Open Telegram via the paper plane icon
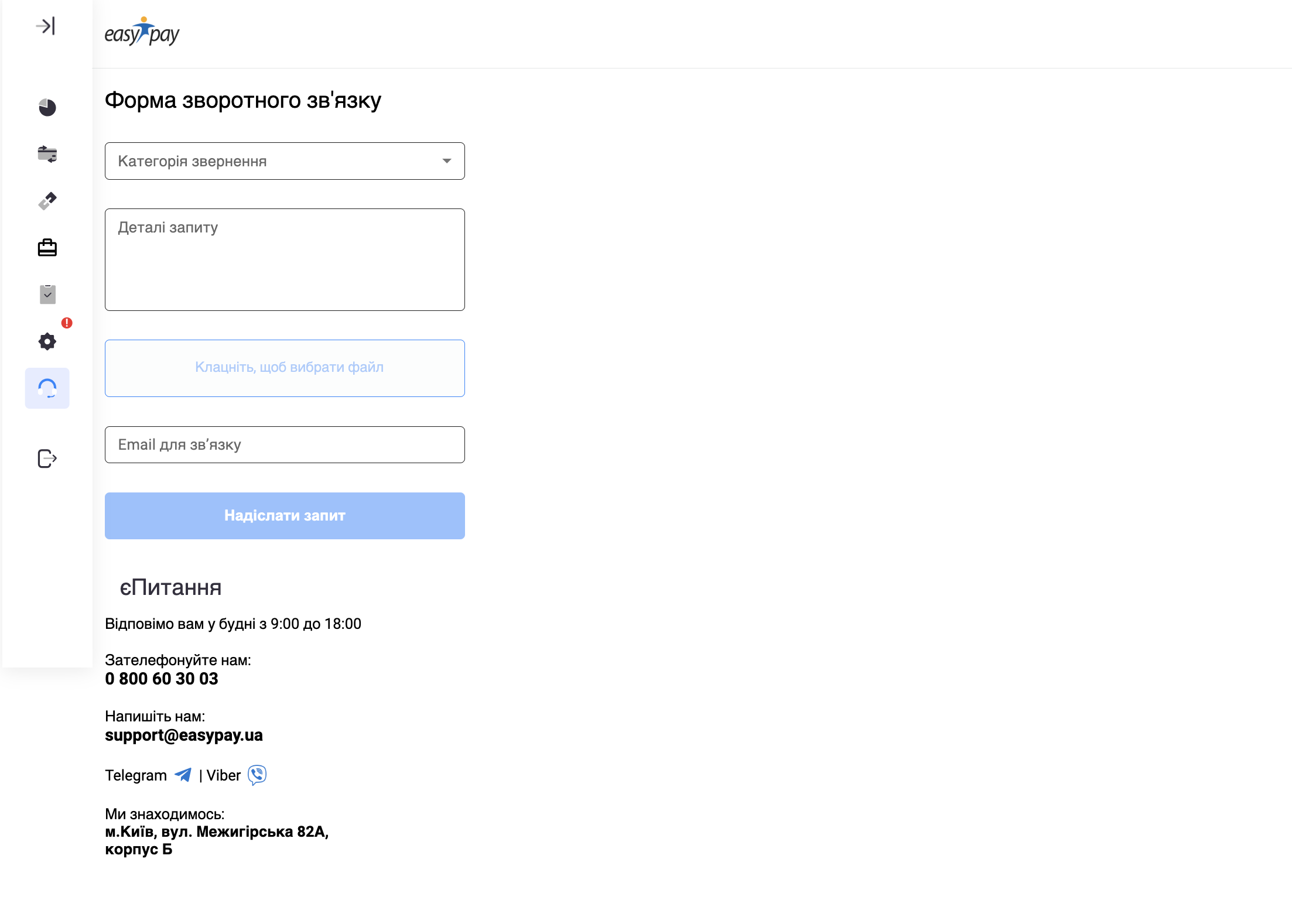Screen dimensions: 1292x924 183,775
